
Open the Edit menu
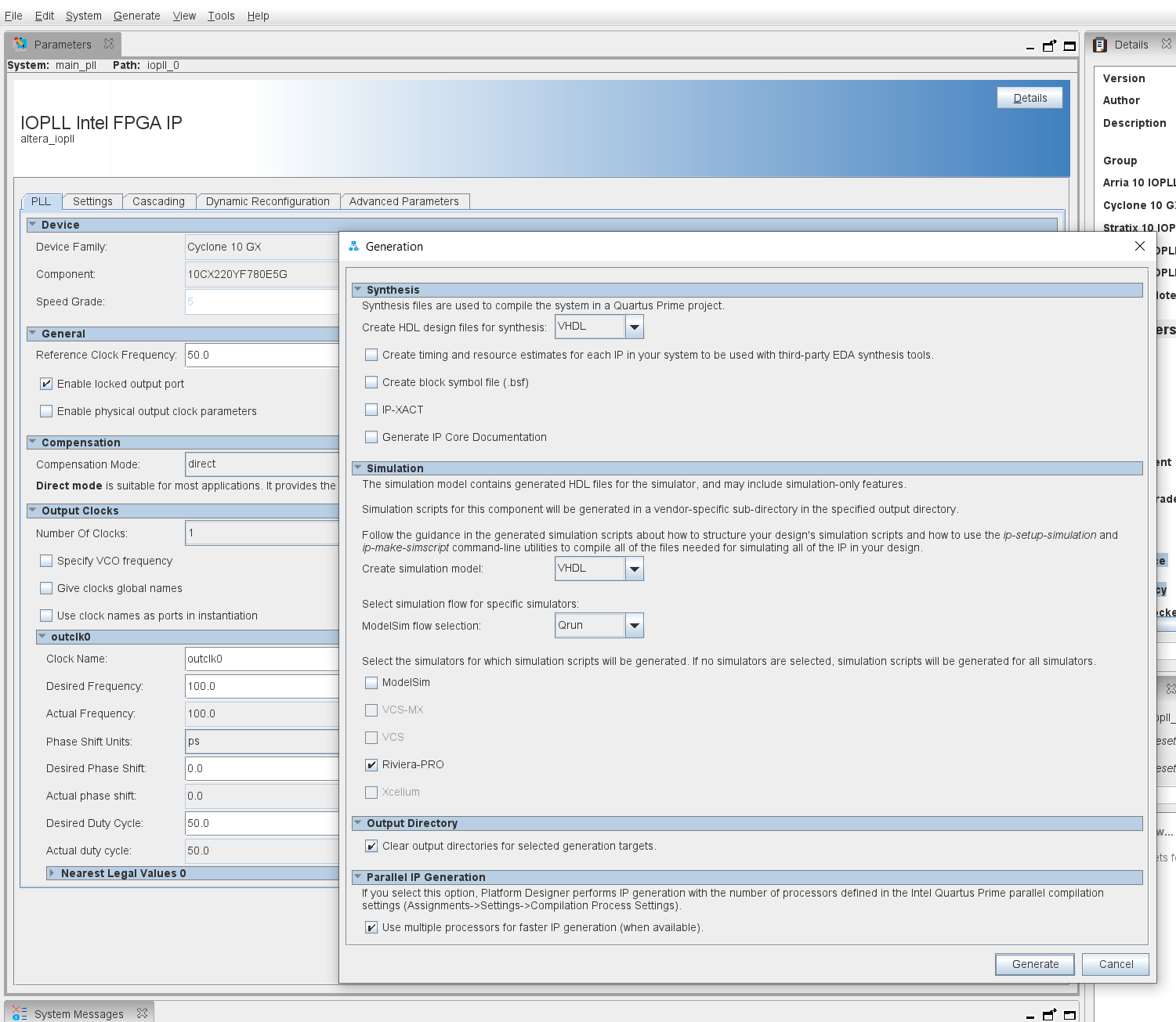(x=45, y=16)
